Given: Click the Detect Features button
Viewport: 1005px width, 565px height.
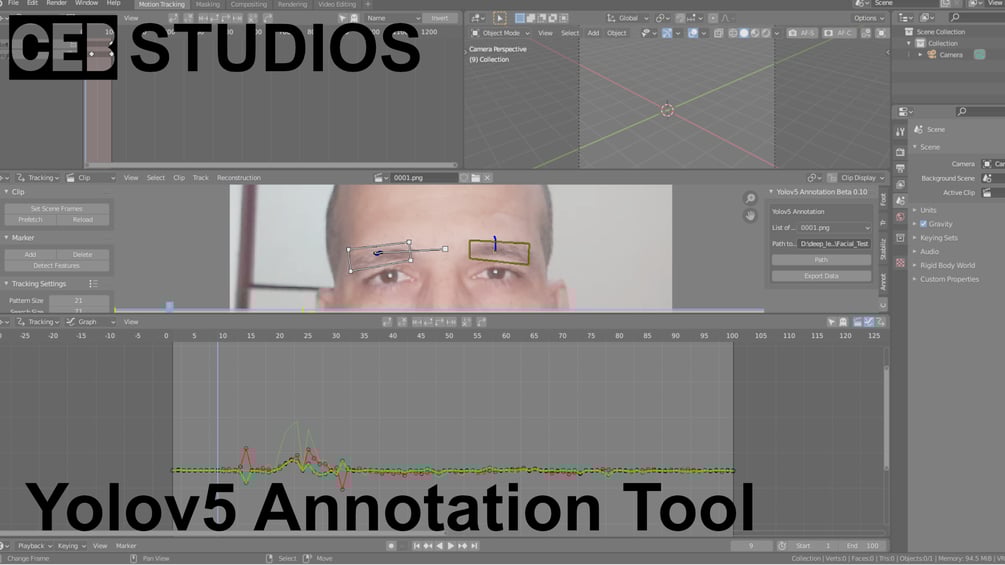Looking at the screenshot, I should pos(56,265).
